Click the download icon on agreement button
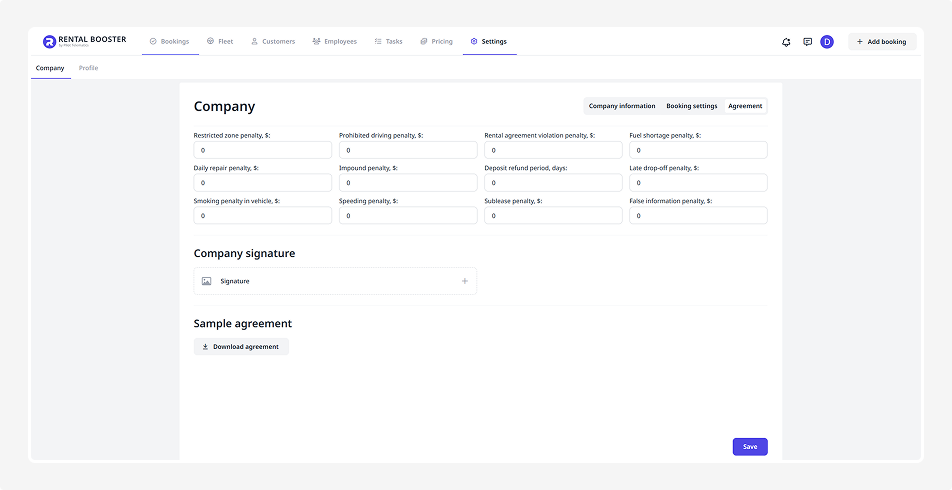 205,347
